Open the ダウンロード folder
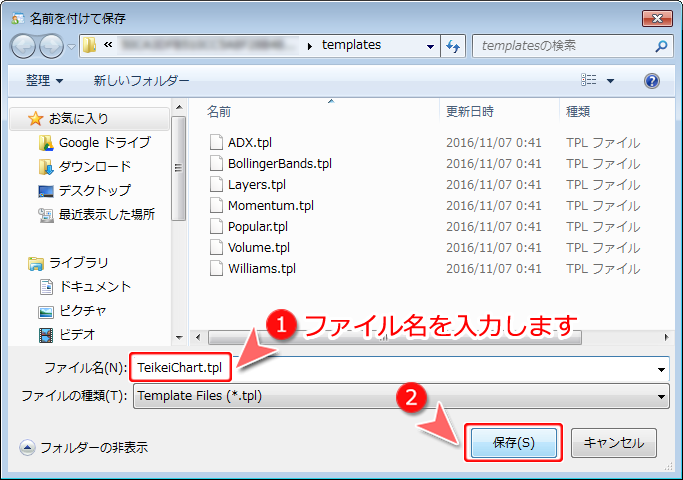 coord(95,166)
